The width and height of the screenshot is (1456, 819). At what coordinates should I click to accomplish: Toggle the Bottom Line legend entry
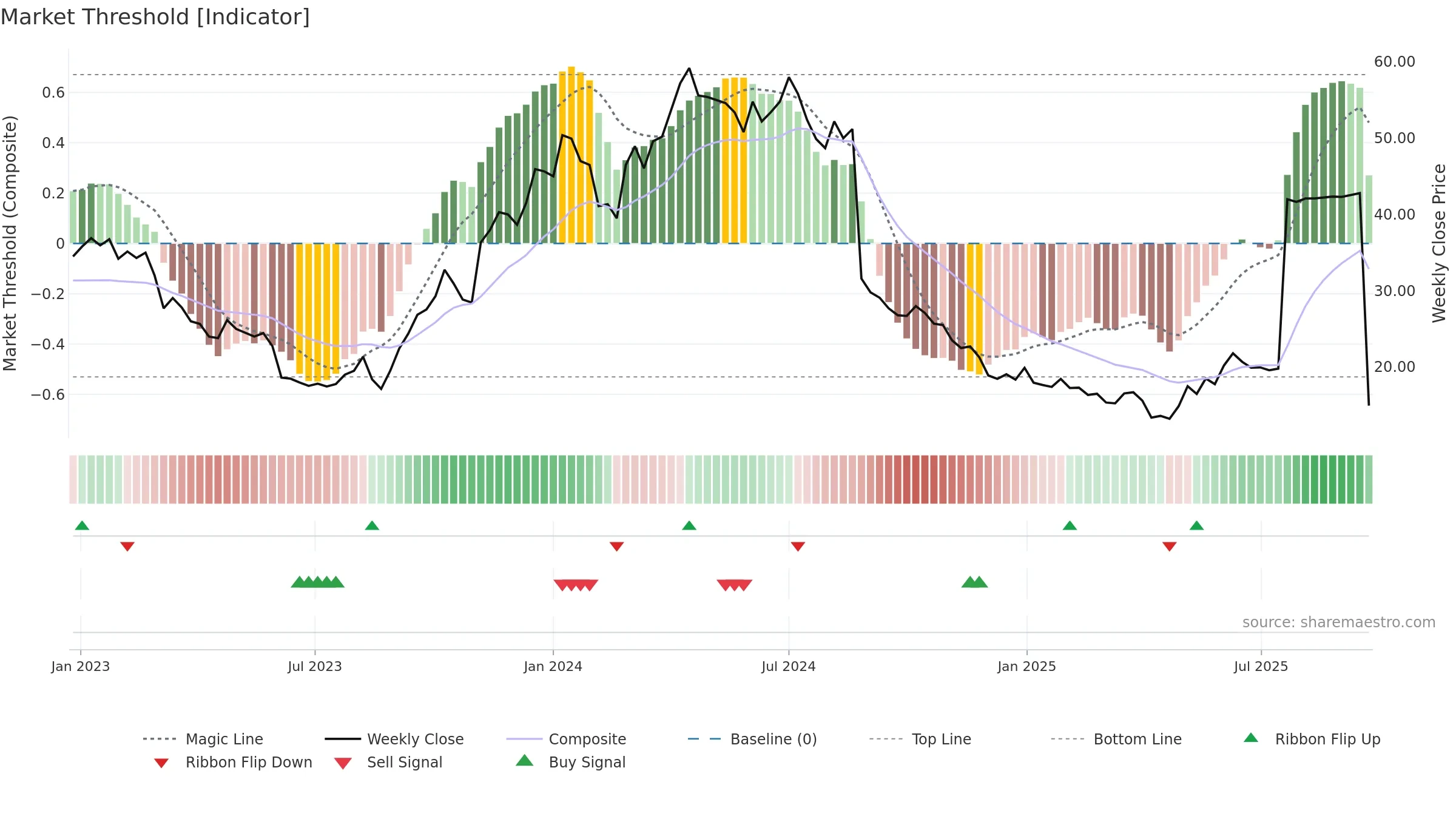1116,739
